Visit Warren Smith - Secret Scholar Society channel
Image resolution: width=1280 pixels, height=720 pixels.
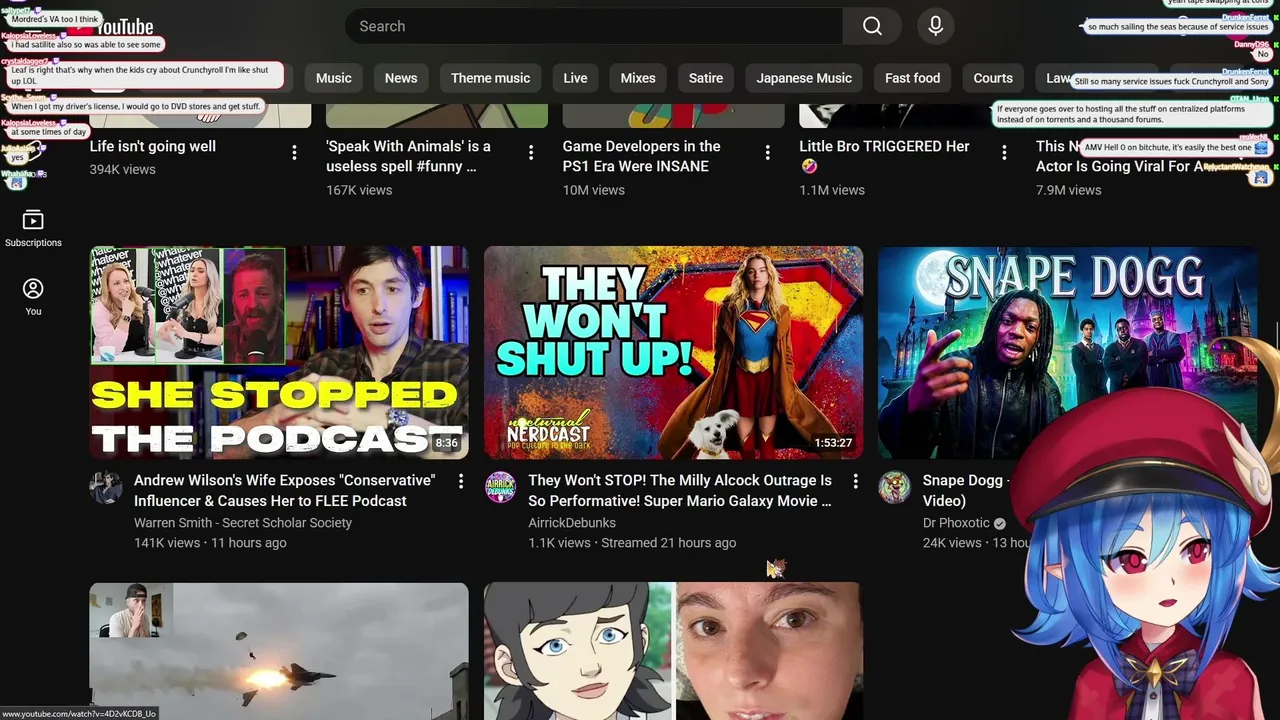coord(243,522)
